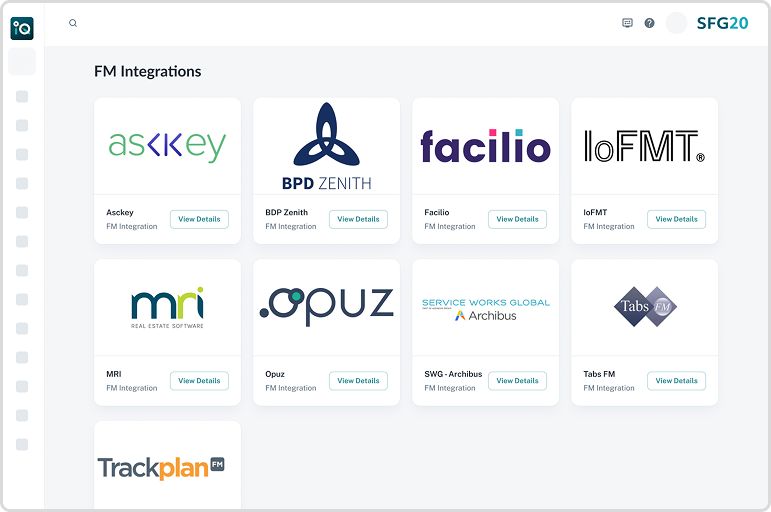
Task: Open the user avatar circle
Action: coord(676,23)
